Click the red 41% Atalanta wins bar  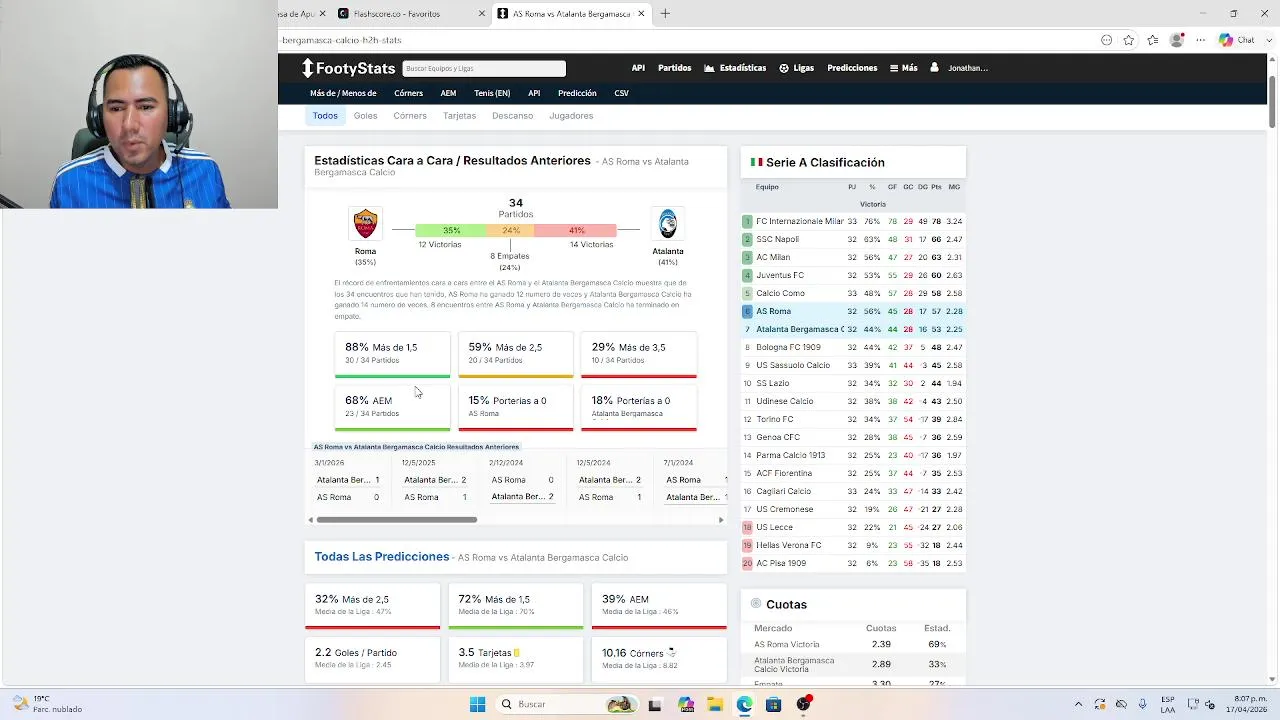click(x=576, y=230)
